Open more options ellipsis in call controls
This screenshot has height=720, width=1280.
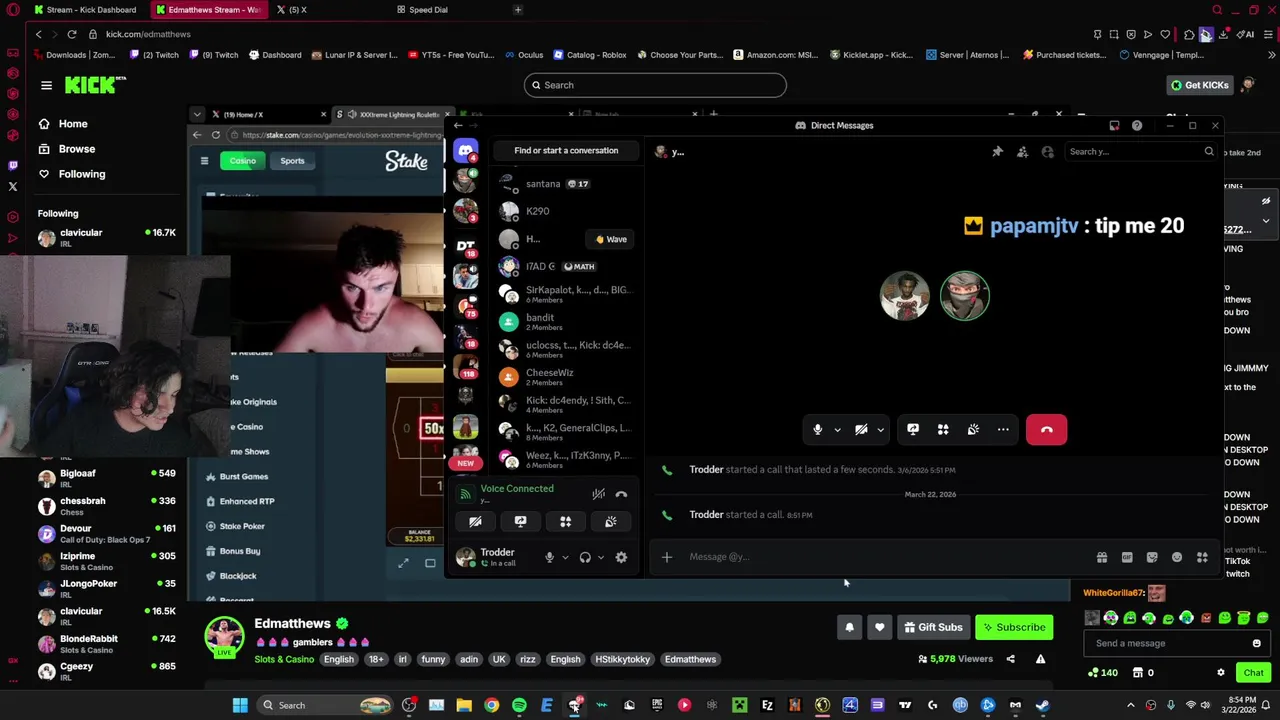(1003, 430)
